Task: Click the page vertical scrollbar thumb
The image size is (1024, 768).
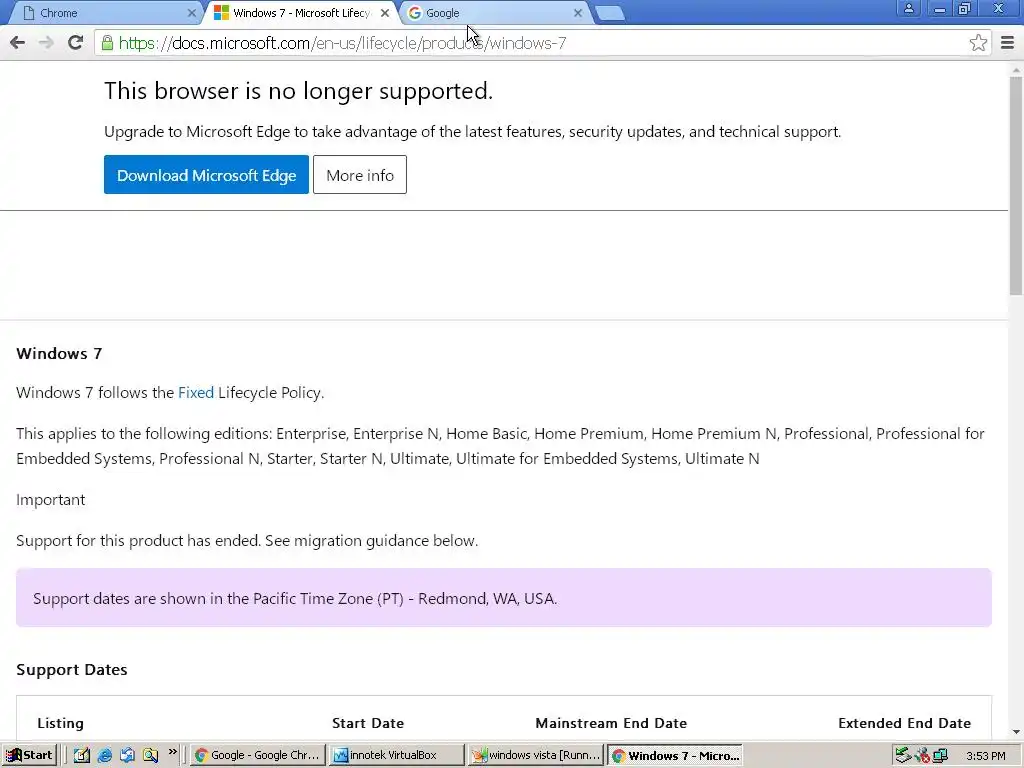Action: (x=1016, y=184)
